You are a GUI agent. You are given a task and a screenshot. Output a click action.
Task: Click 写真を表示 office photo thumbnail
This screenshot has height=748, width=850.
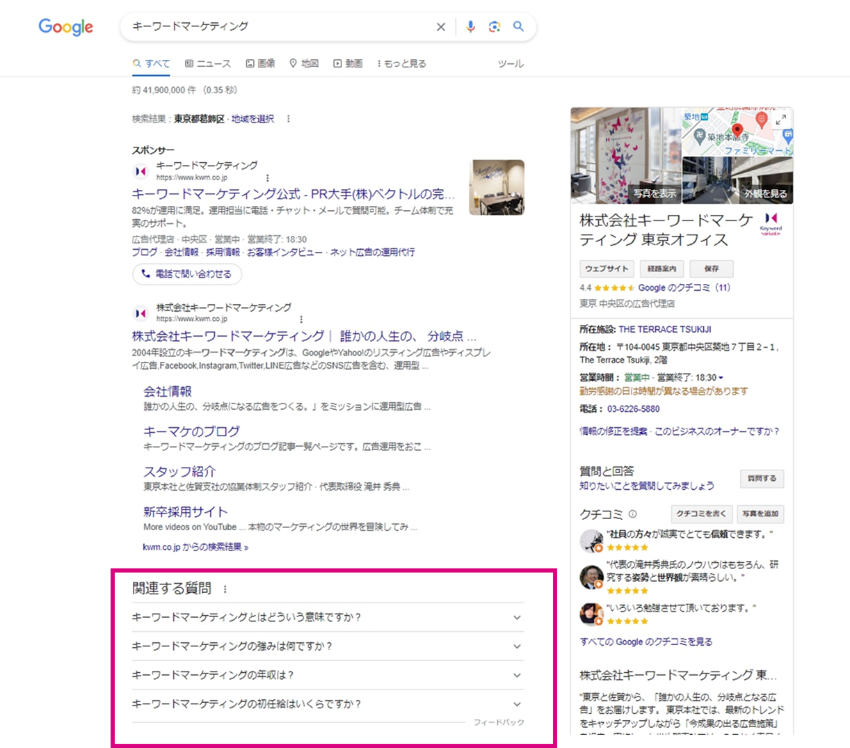(x=626, y=156)
